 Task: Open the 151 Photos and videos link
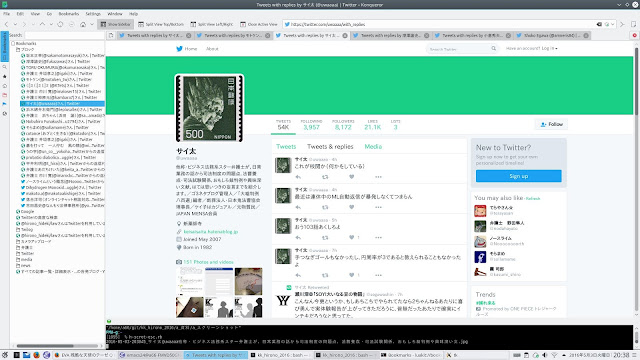tap(208, 262)
